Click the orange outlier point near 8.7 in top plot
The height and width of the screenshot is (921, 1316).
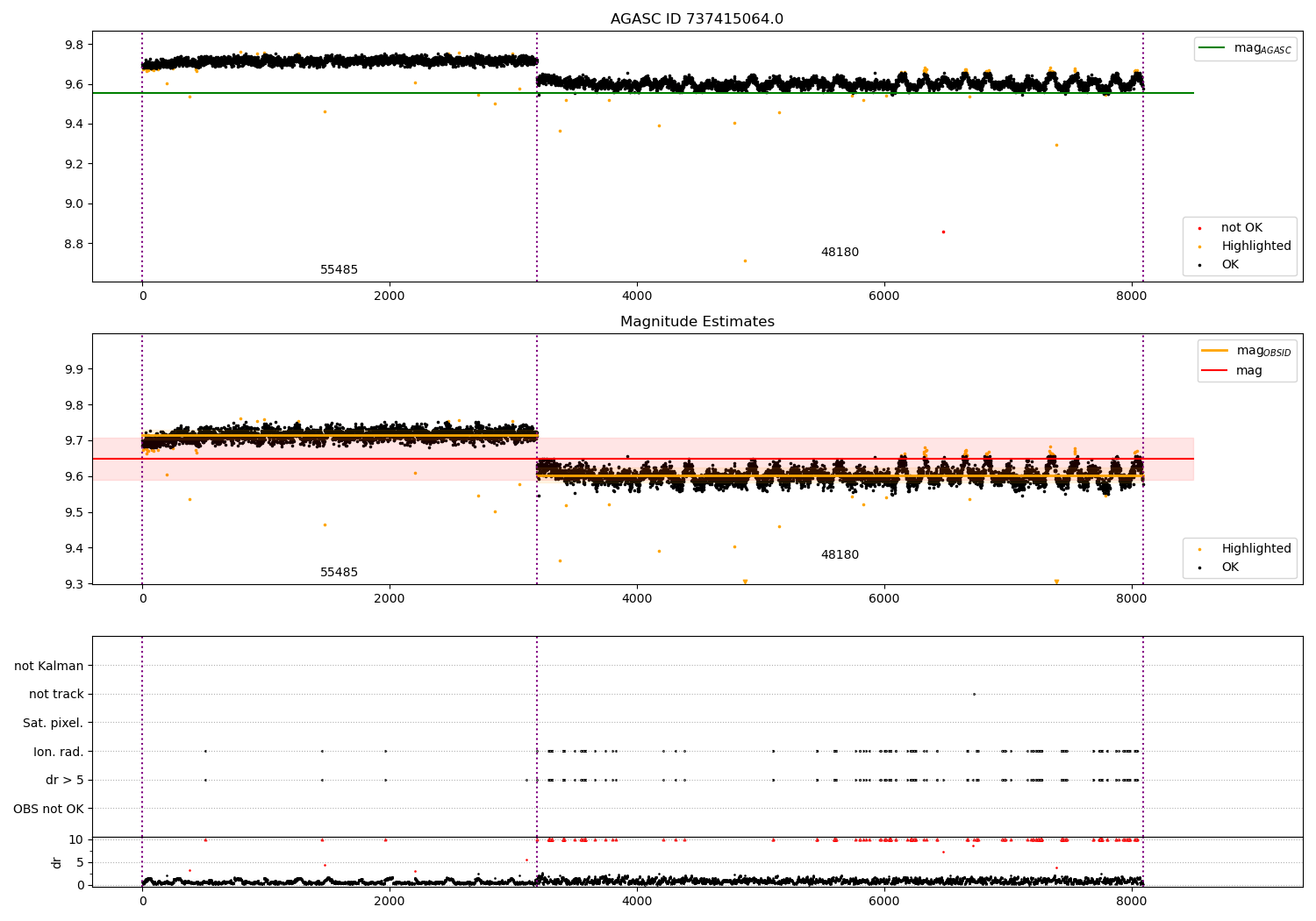tap(745, 261)
